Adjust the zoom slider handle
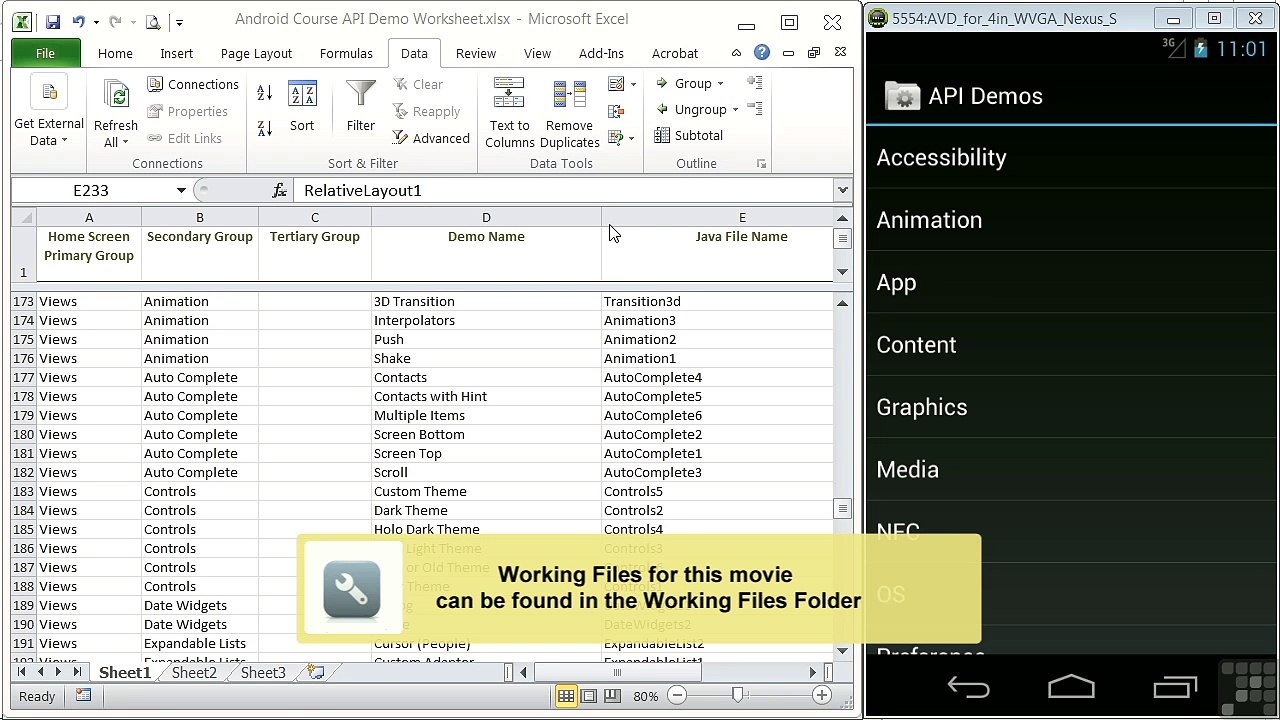 pyautogui.click(x=738, y=695)
